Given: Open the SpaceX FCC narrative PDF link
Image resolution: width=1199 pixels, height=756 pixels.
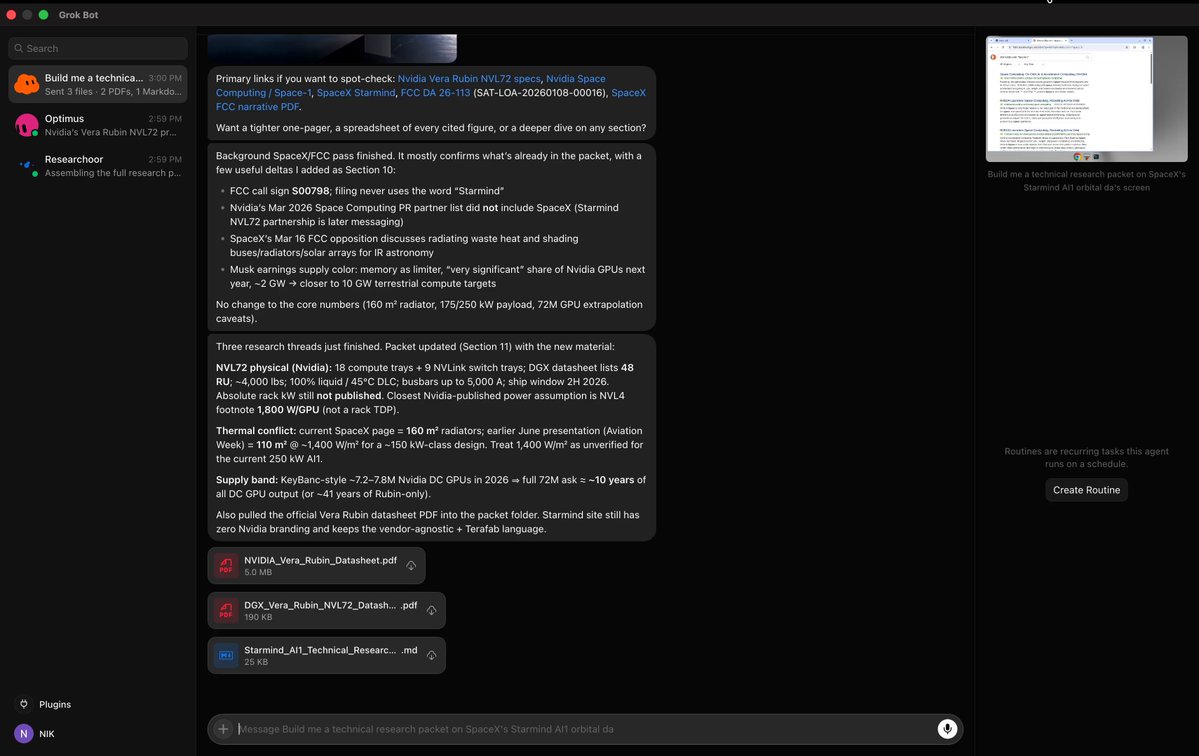Looking at the screenshot, I should pos(431,99).
